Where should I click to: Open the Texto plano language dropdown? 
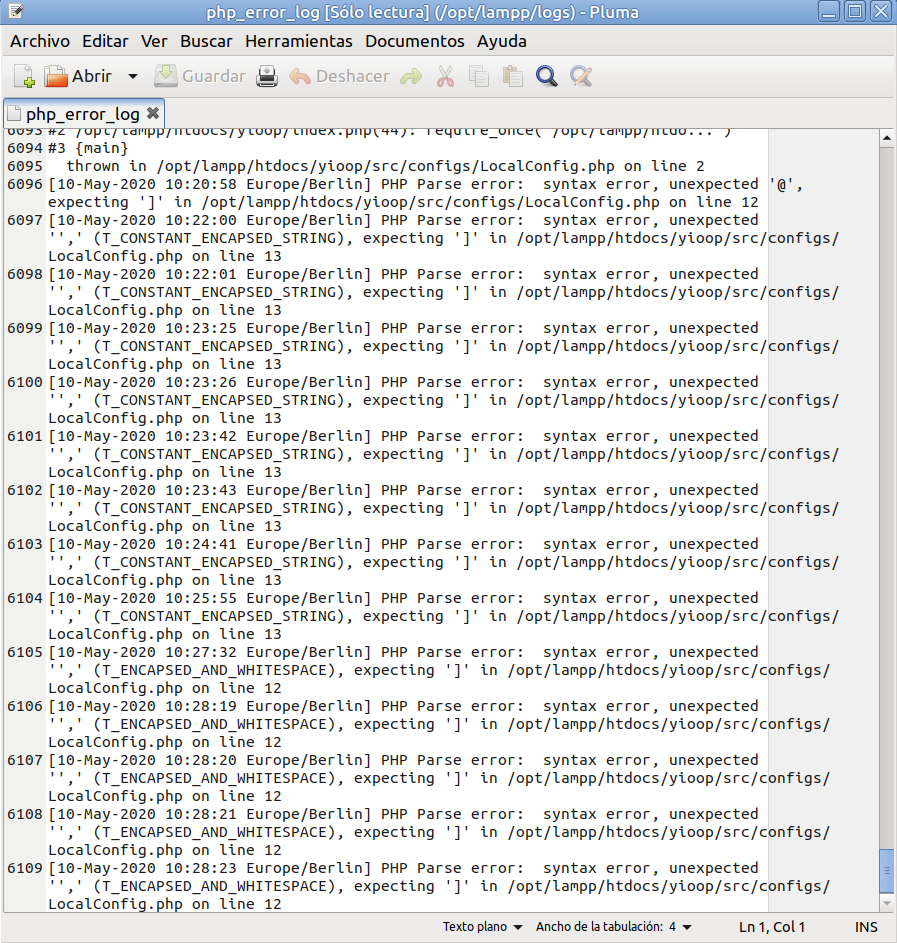pyautogui.click(x=483, y=927)
